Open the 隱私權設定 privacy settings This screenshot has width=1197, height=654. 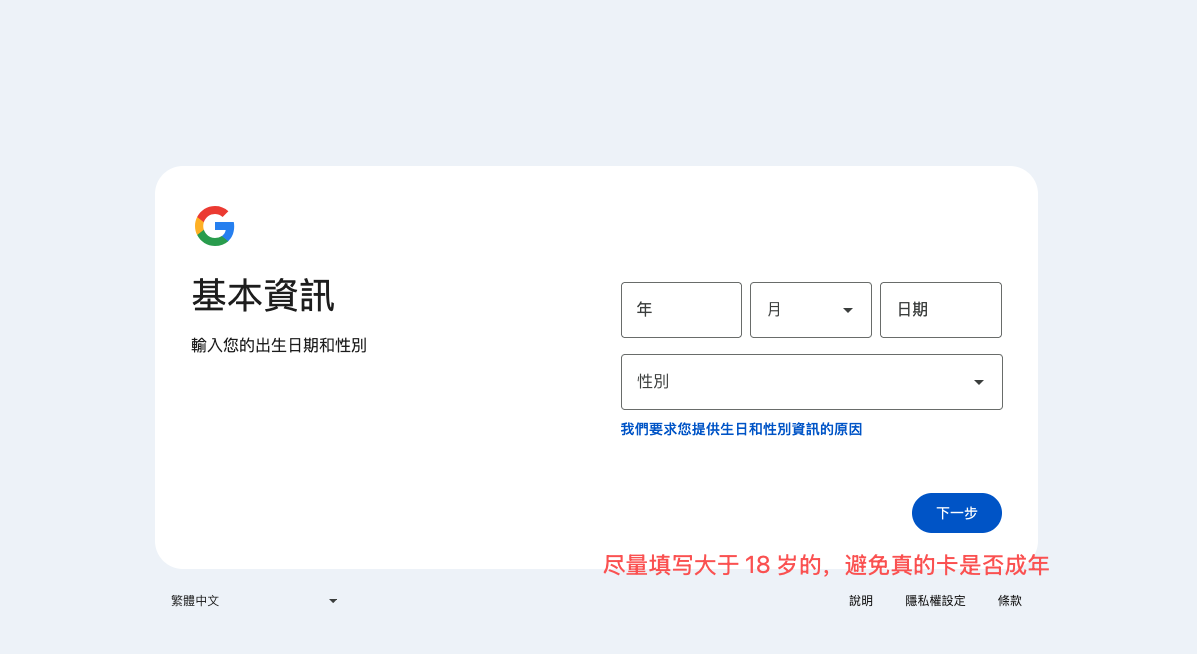(934, 600)
